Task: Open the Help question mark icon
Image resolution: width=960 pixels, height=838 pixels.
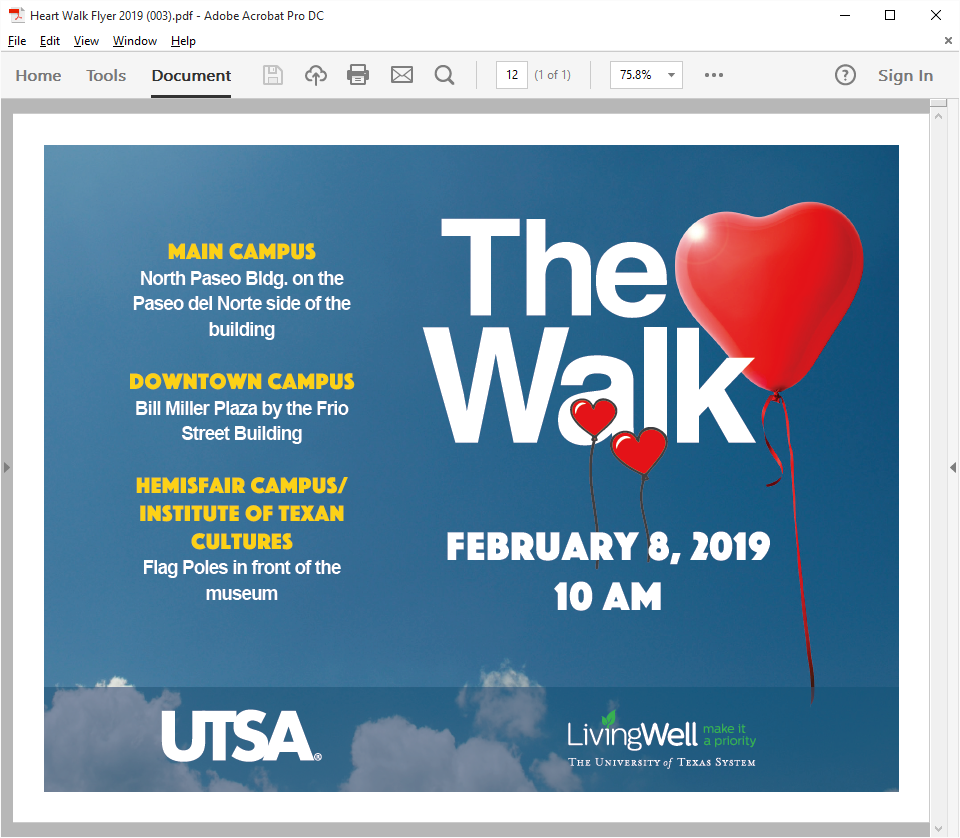Action: click(x=845, y=75)
